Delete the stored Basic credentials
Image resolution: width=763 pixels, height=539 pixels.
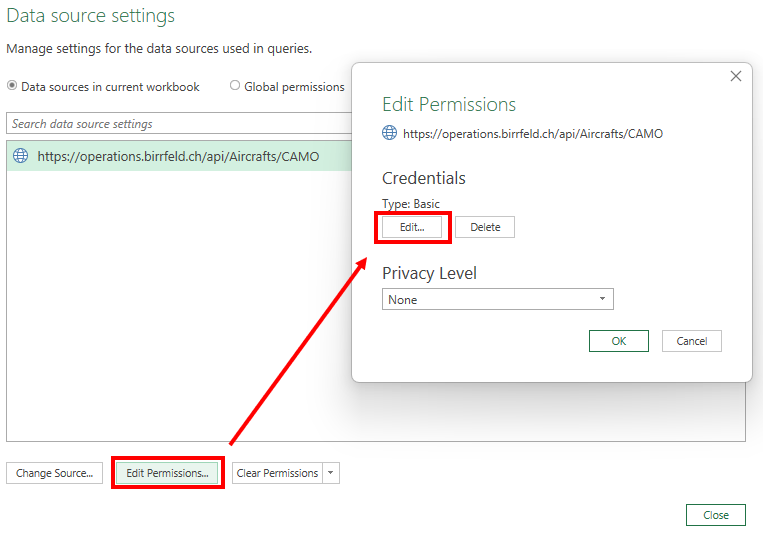pos(485,227)
